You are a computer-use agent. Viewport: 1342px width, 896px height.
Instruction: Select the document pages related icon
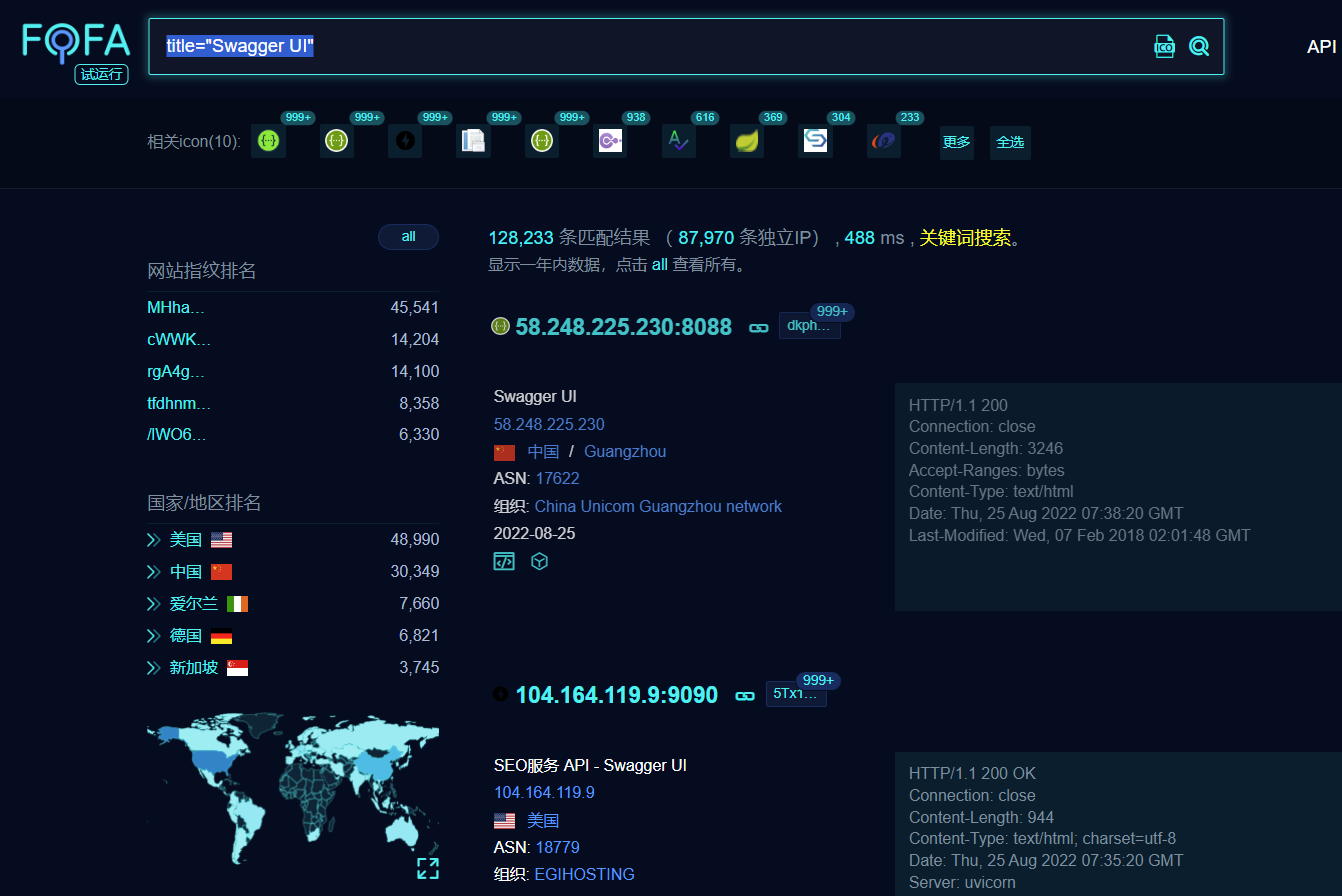tap(474, 142)
